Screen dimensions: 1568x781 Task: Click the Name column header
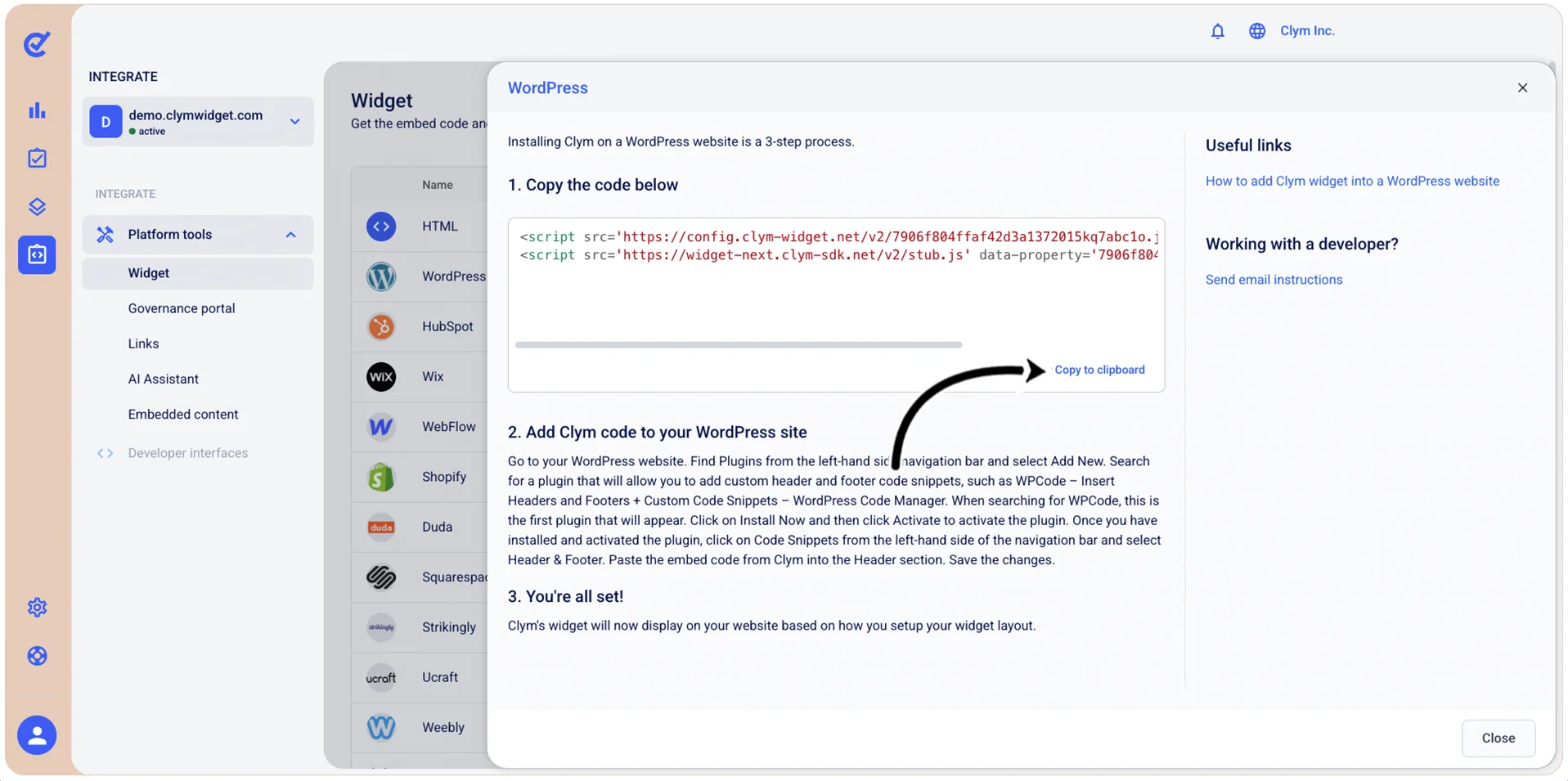click(437, 185)
